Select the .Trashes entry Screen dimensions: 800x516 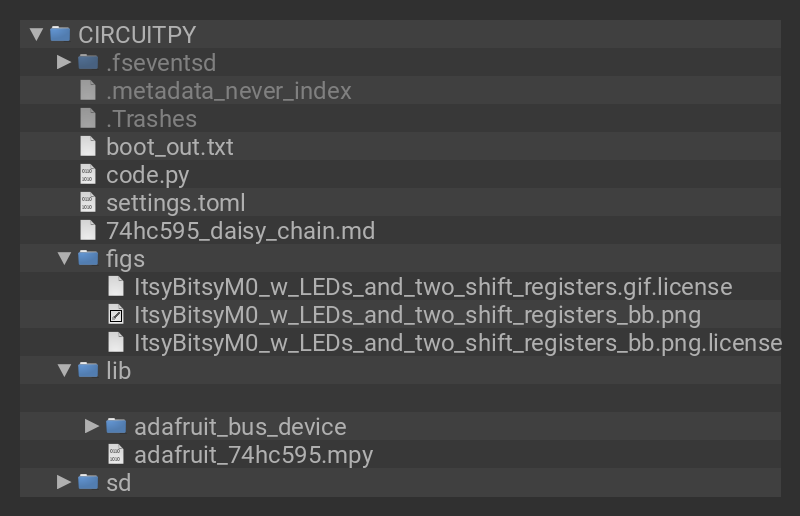pos(151,119)
